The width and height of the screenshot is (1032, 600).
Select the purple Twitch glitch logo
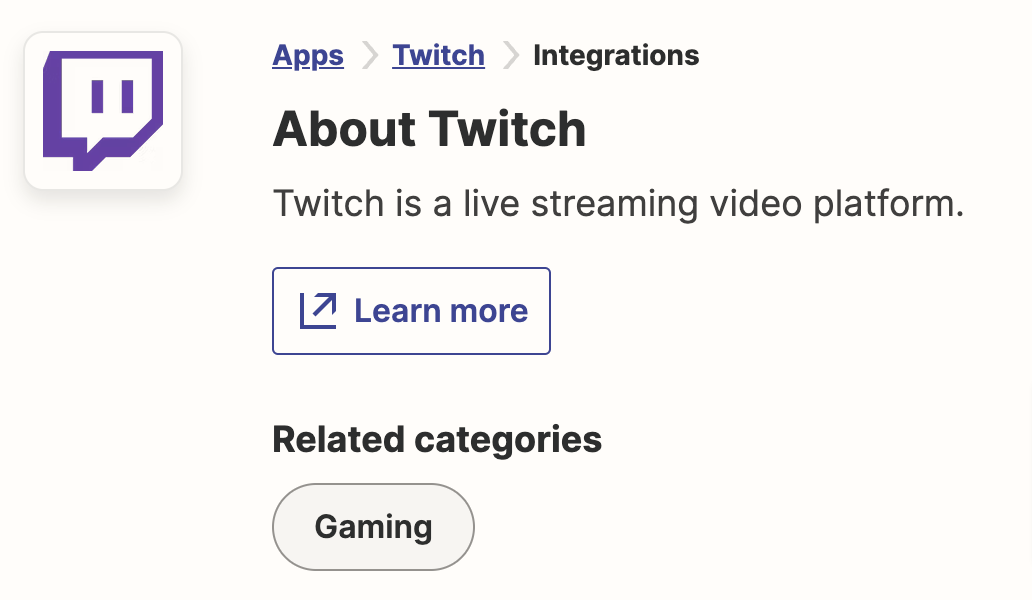(x=103, y=110)
